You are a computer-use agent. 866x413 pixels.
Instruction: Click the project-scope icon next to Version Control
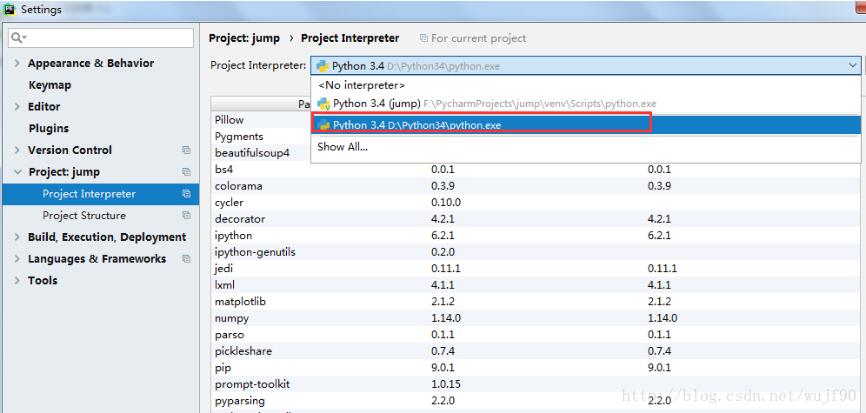(x=186, y=150)
